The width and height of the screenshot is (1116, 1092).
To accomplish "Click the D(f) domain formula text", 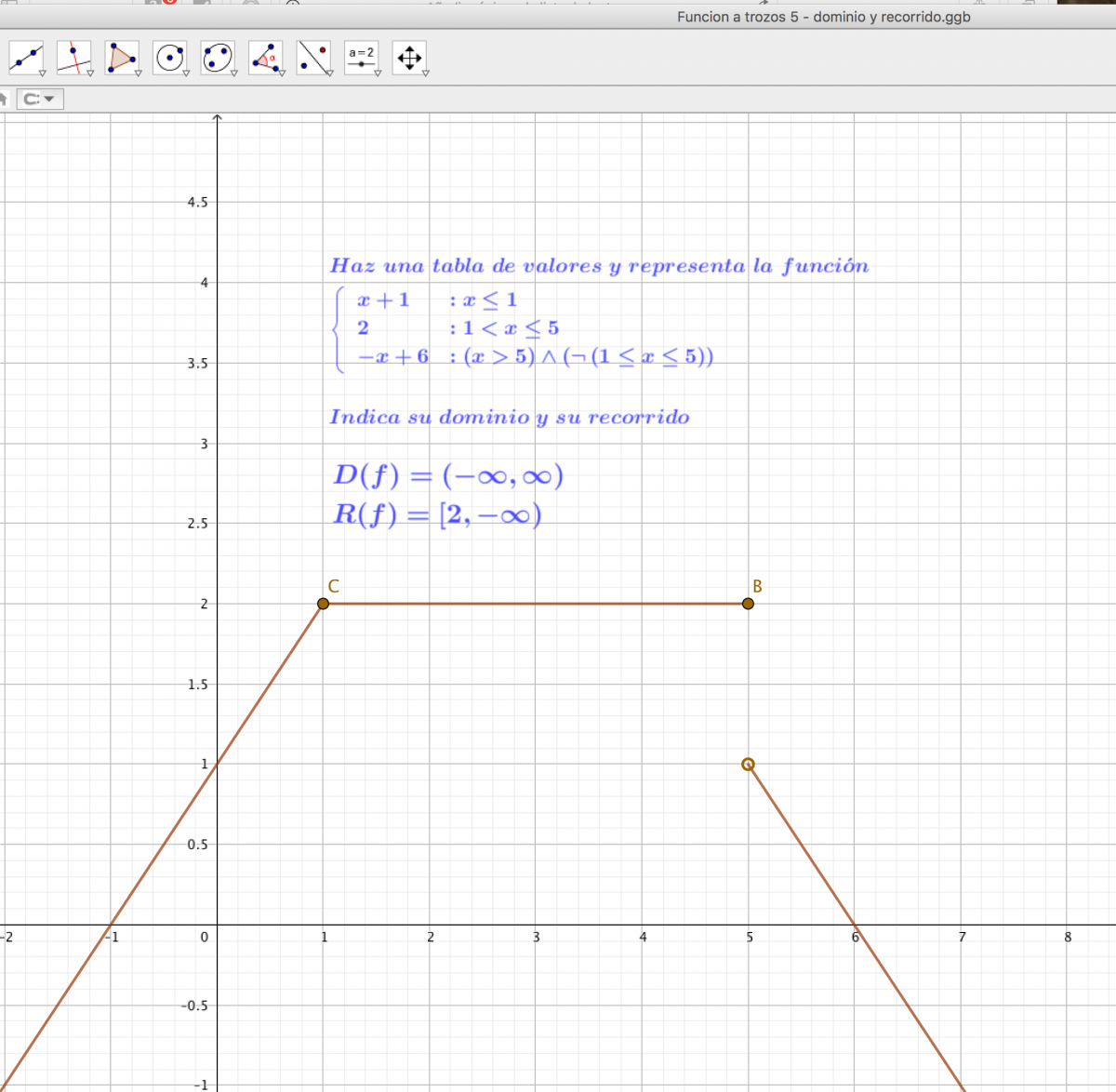I will (447, 476).
